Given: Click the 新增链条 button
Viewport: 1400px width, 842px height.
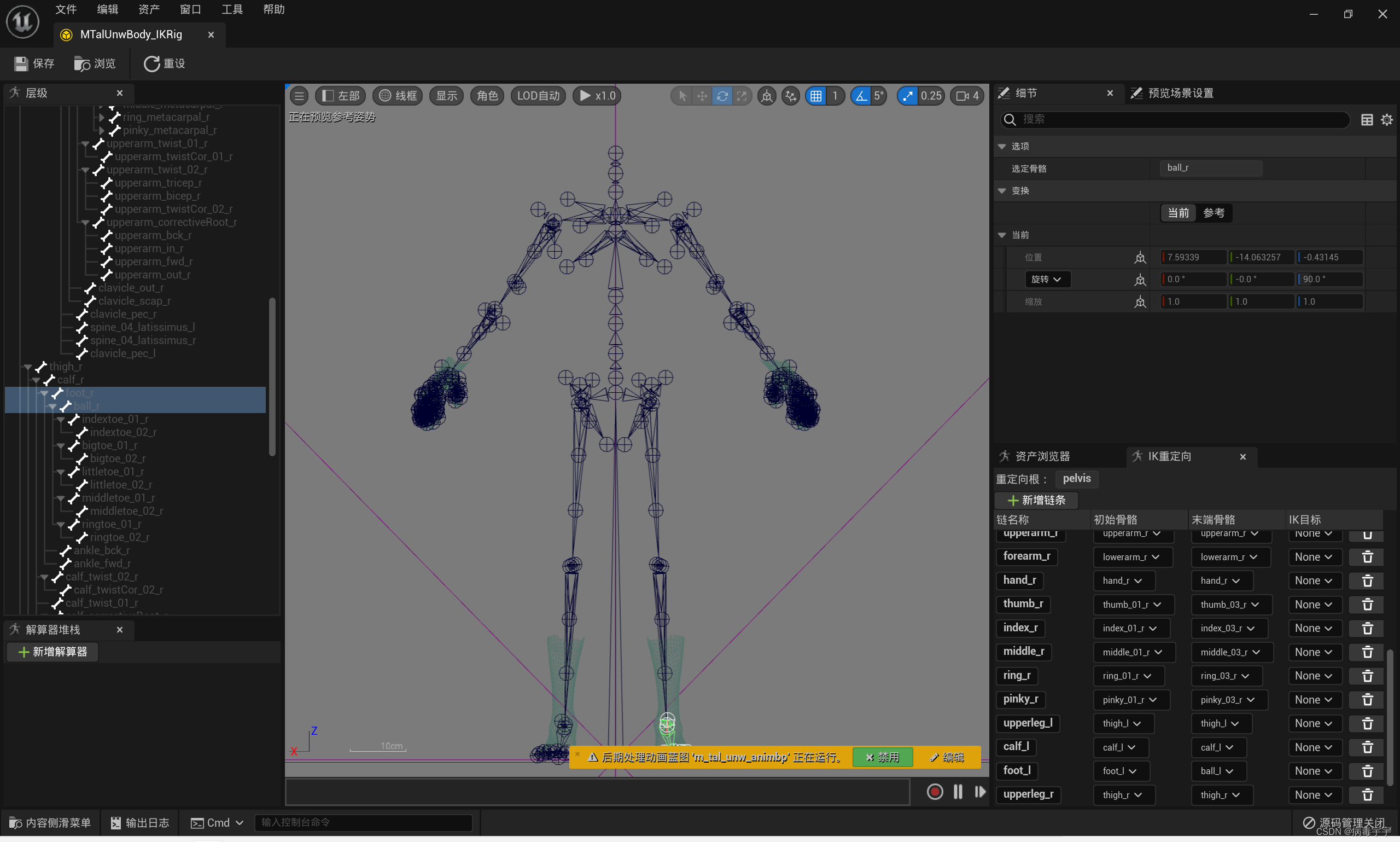Looking at the screenshot, I should pyautogui.click(x=1036, y=501).
